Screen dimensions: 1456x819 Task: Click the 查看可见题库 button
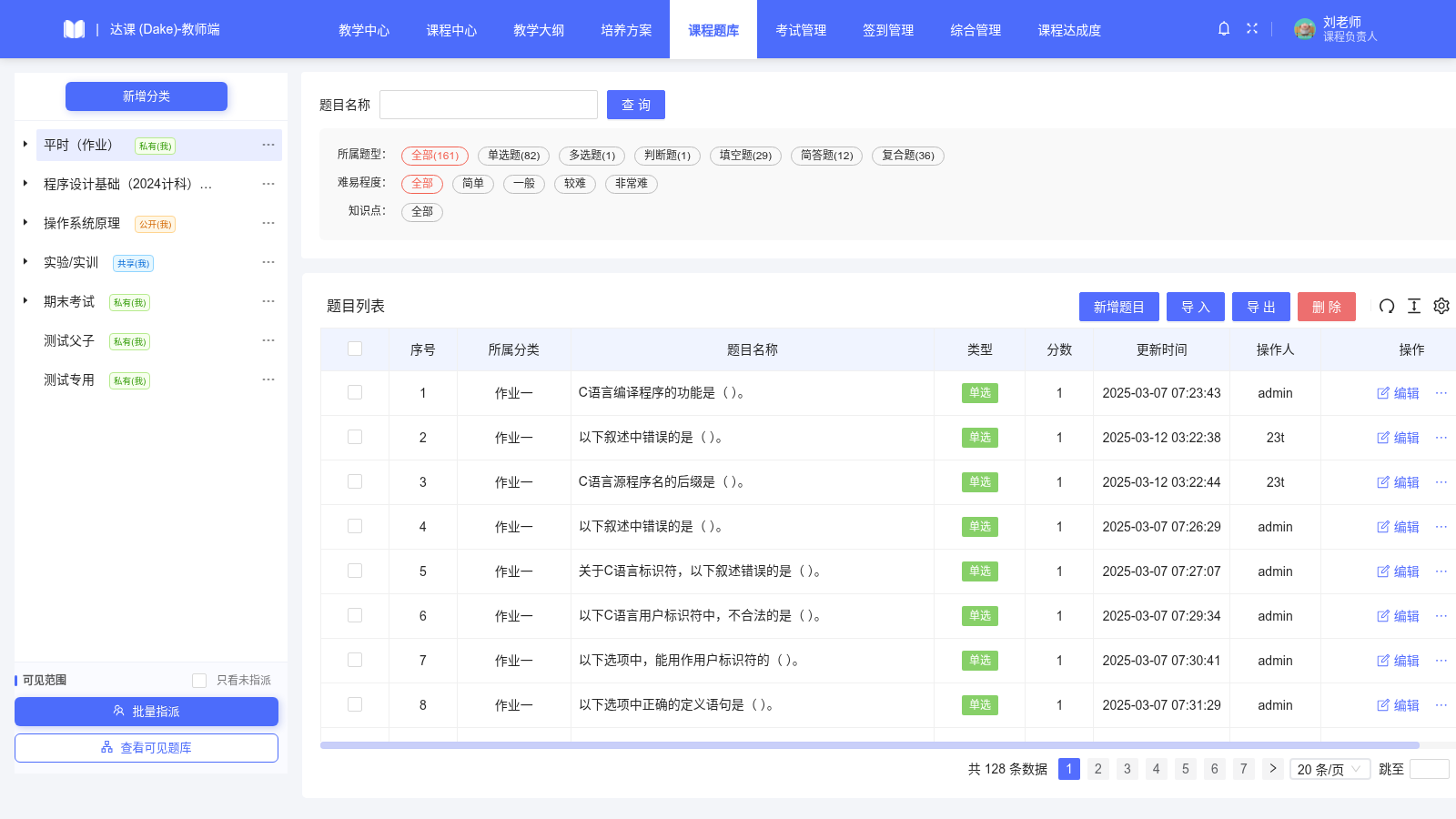[x=147, y=748]
